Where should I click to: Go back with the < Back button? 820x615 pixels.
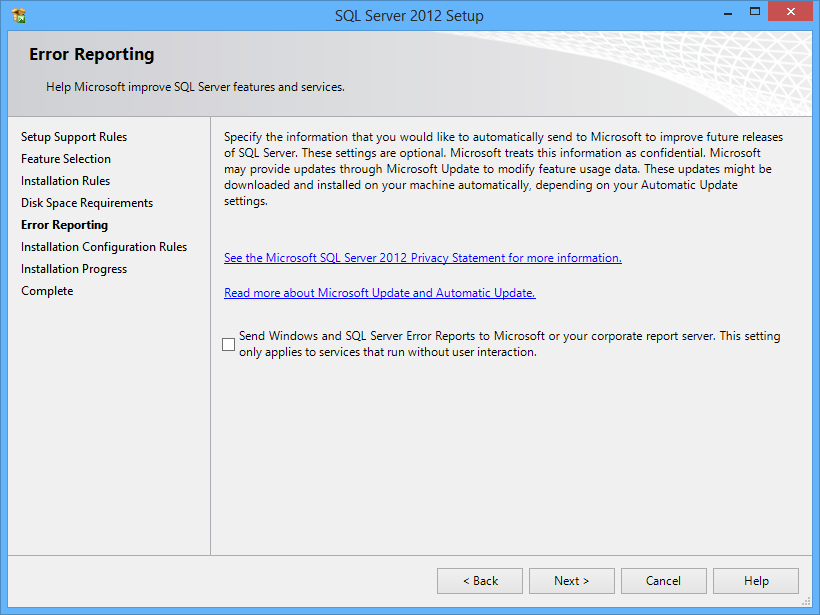tap(480, 581)
